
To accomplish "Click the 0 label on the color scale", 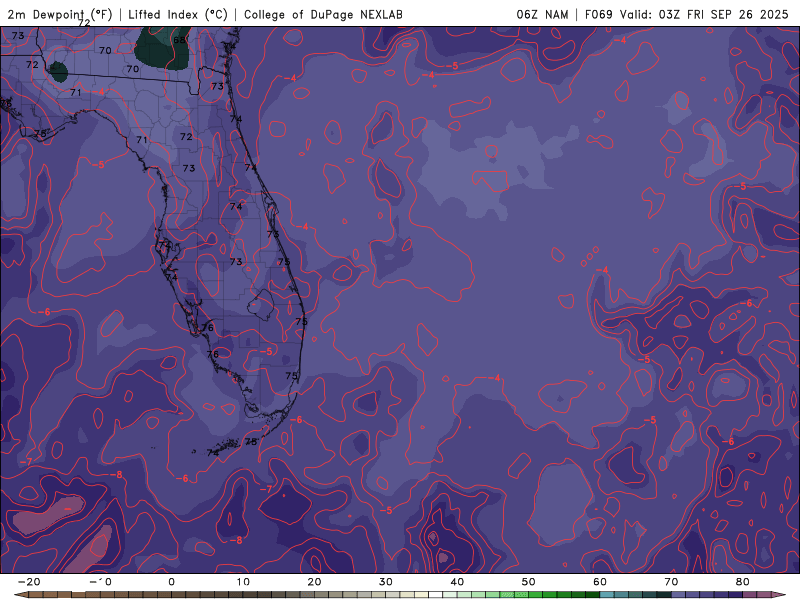I will click(x=171, y=582).
